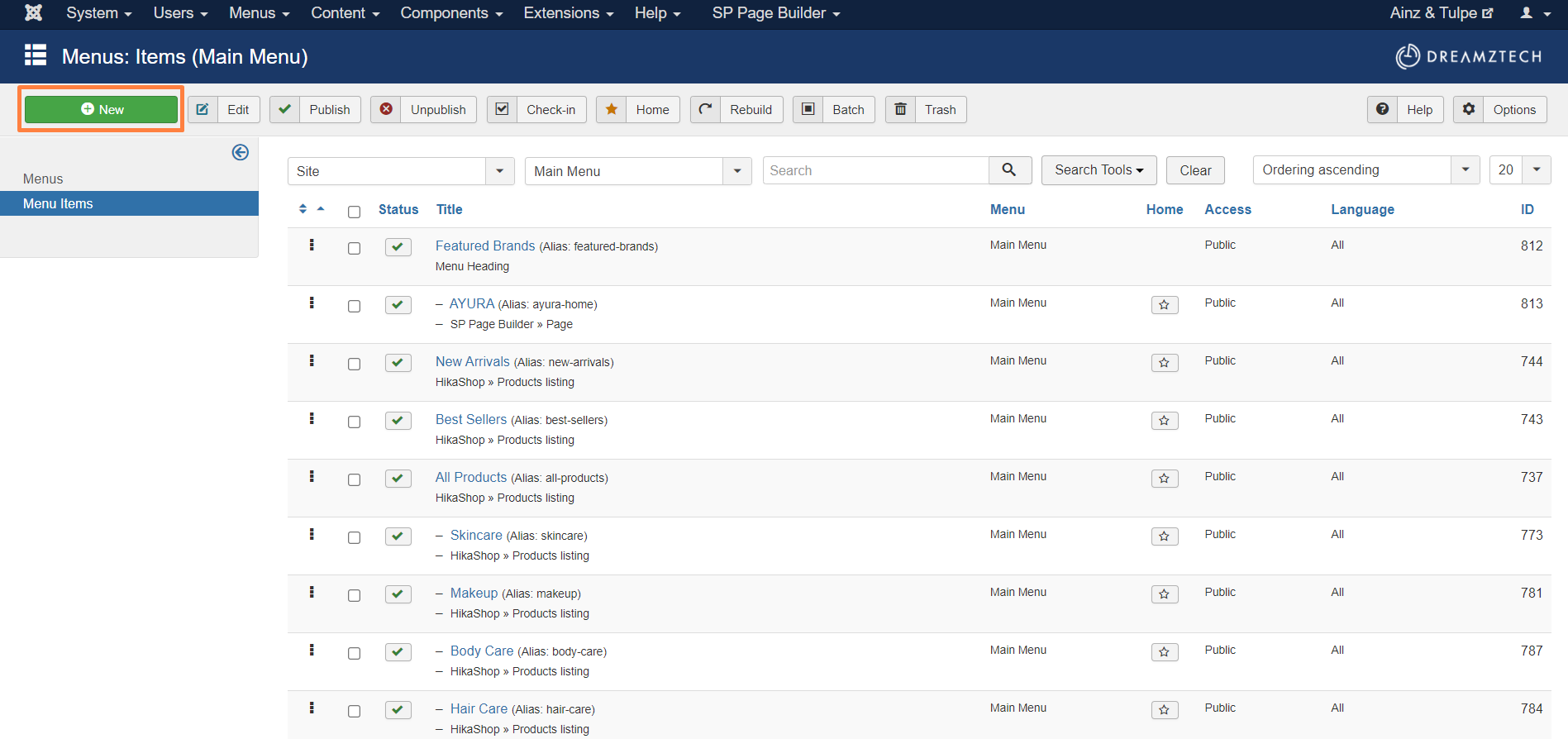Check the All Products row checkbox

355,479
